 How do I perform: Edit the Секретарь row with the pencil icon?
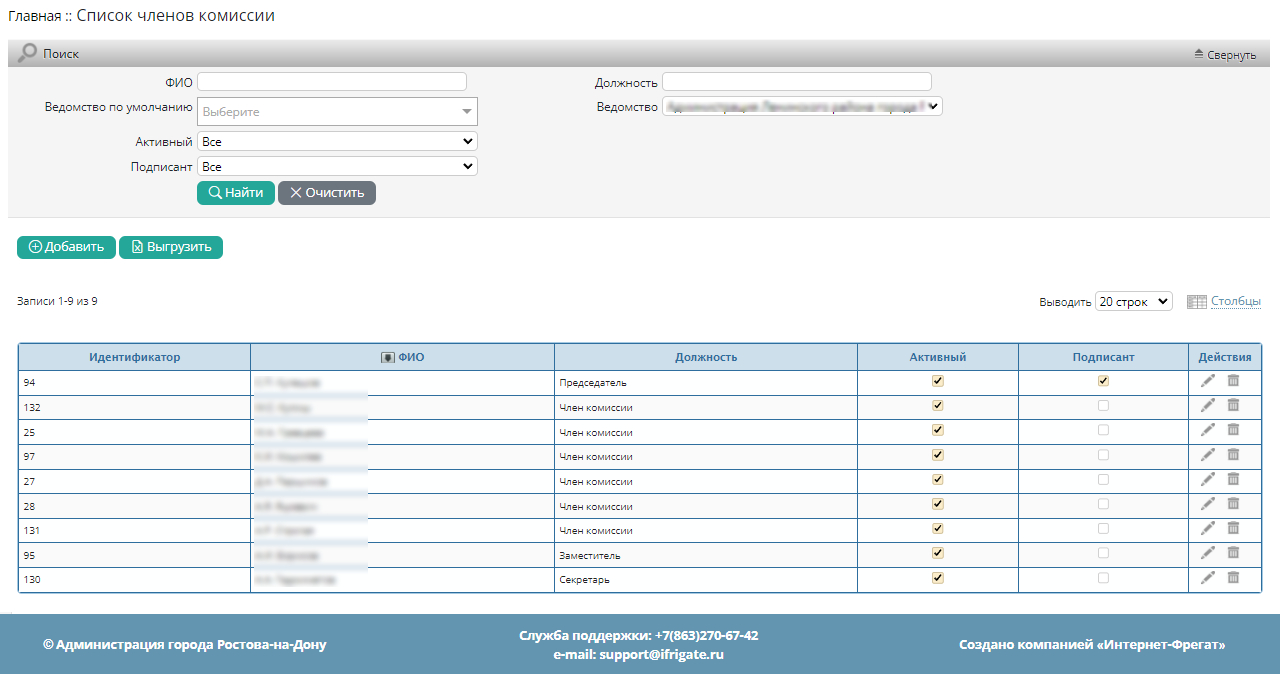(1208, 577)
